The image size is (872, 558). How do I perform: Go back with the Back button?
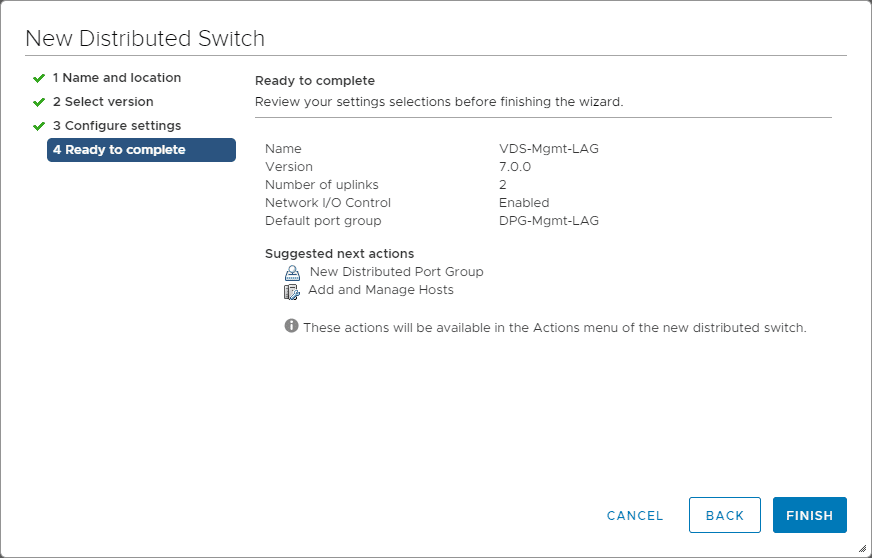[x=725, y=515]
